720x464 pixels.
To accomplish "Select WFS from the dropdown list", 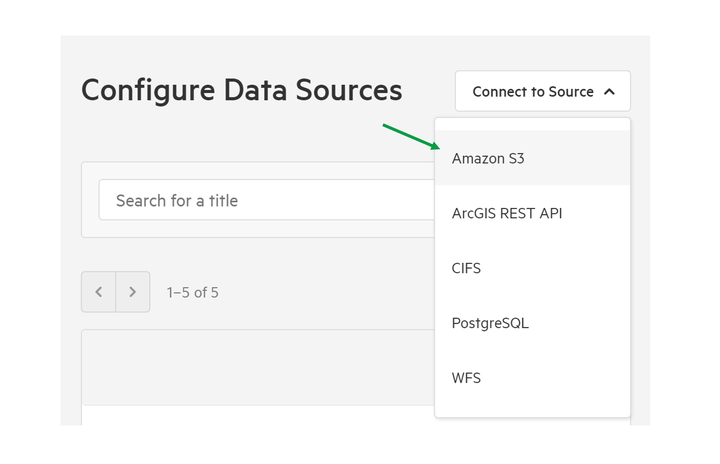I will 533,378.
